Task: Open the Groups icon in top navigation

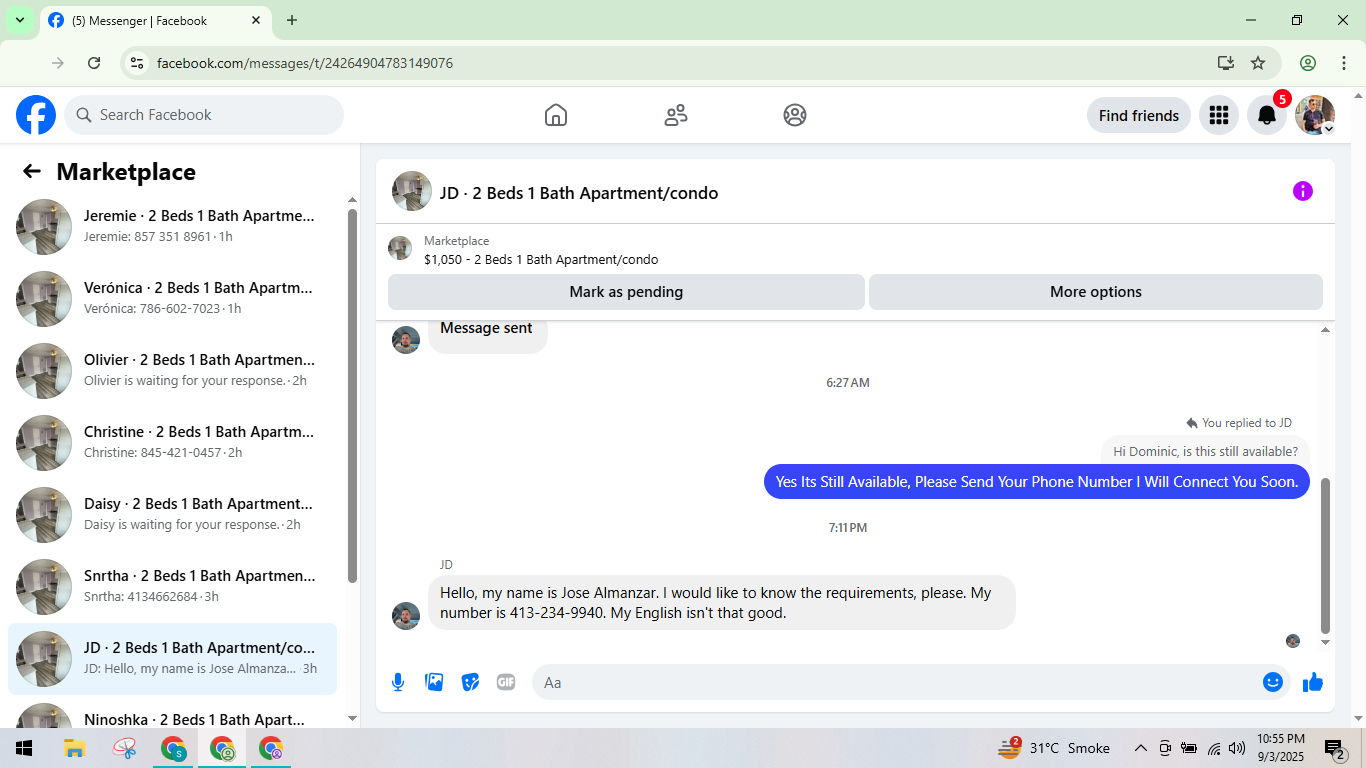Action: pos(795,115)
